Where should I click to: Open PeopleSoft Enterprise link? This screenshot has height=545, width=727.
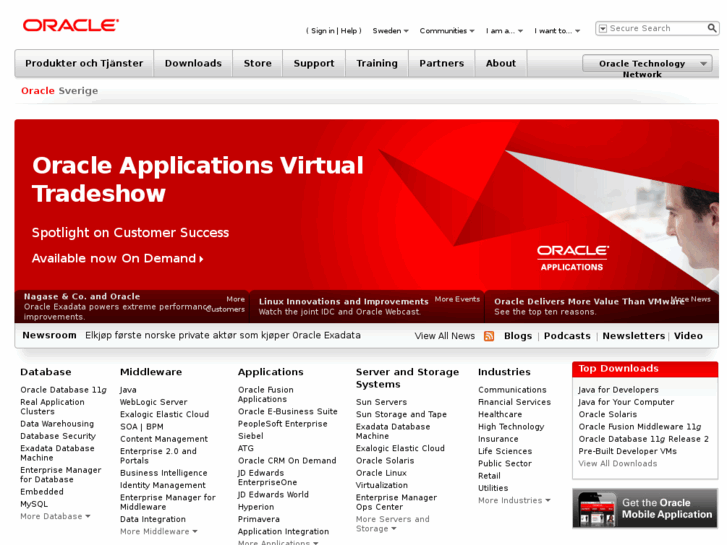click(282, 424)
